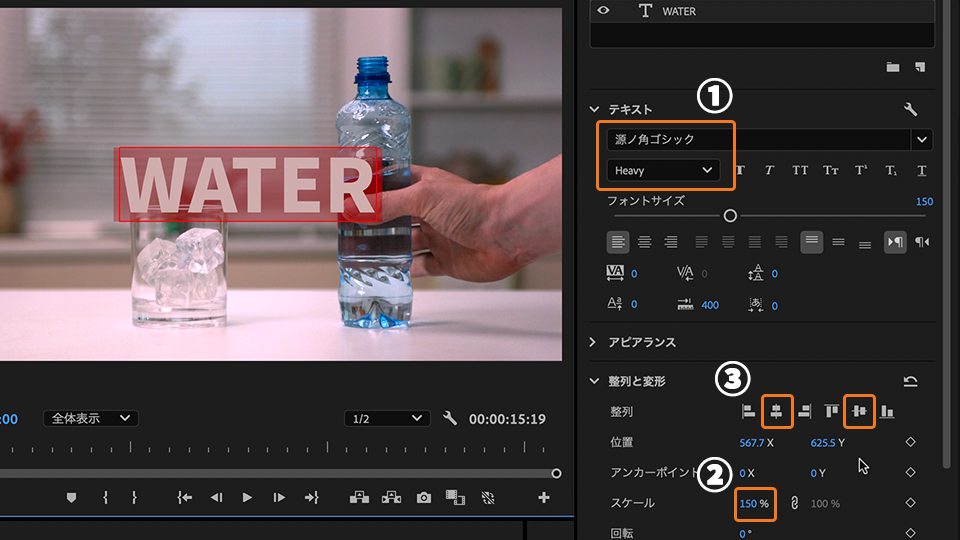
Task: Align center vertically
Action: (859, 411)
